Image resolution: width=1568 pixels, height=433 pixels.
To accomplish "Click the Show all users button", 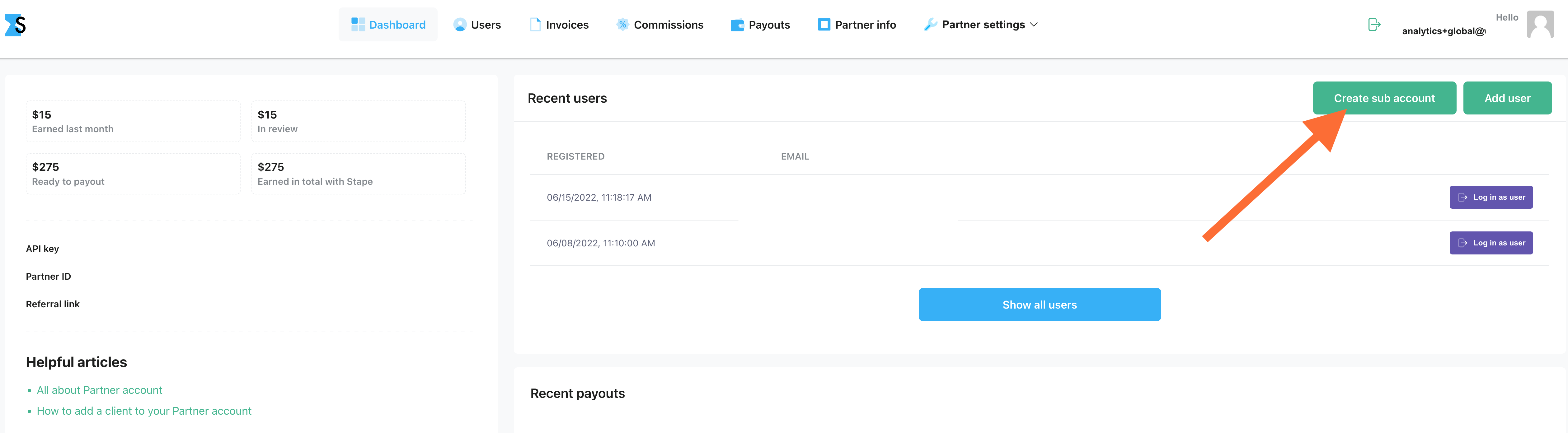I will point(1039,305).
